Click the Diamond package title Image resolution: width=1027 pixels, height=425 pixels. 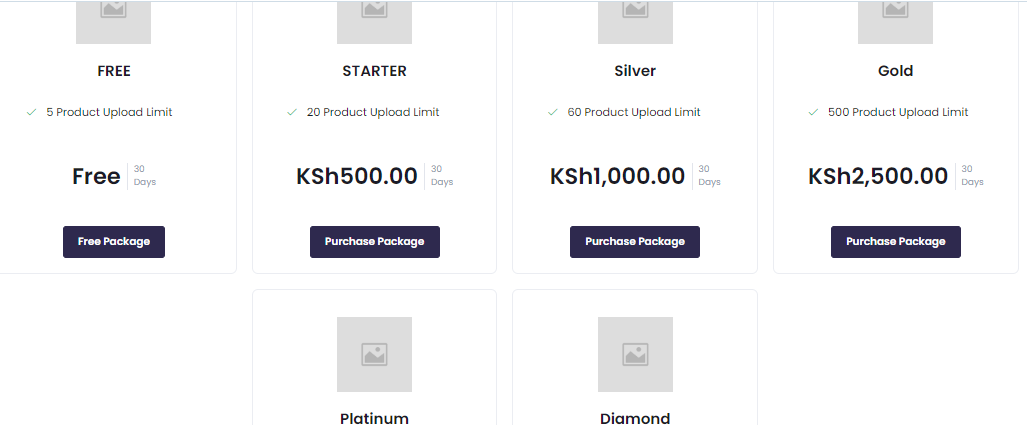coord(635,418)
